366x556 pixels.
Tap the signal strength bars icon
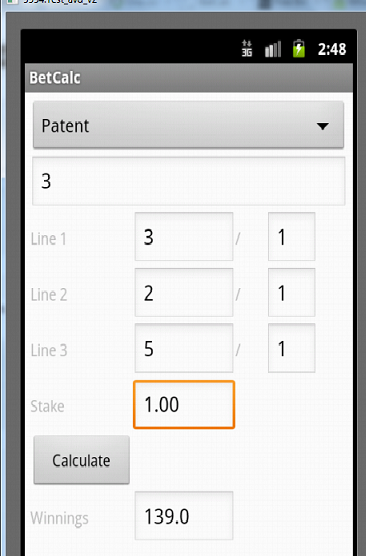[273, 49]
